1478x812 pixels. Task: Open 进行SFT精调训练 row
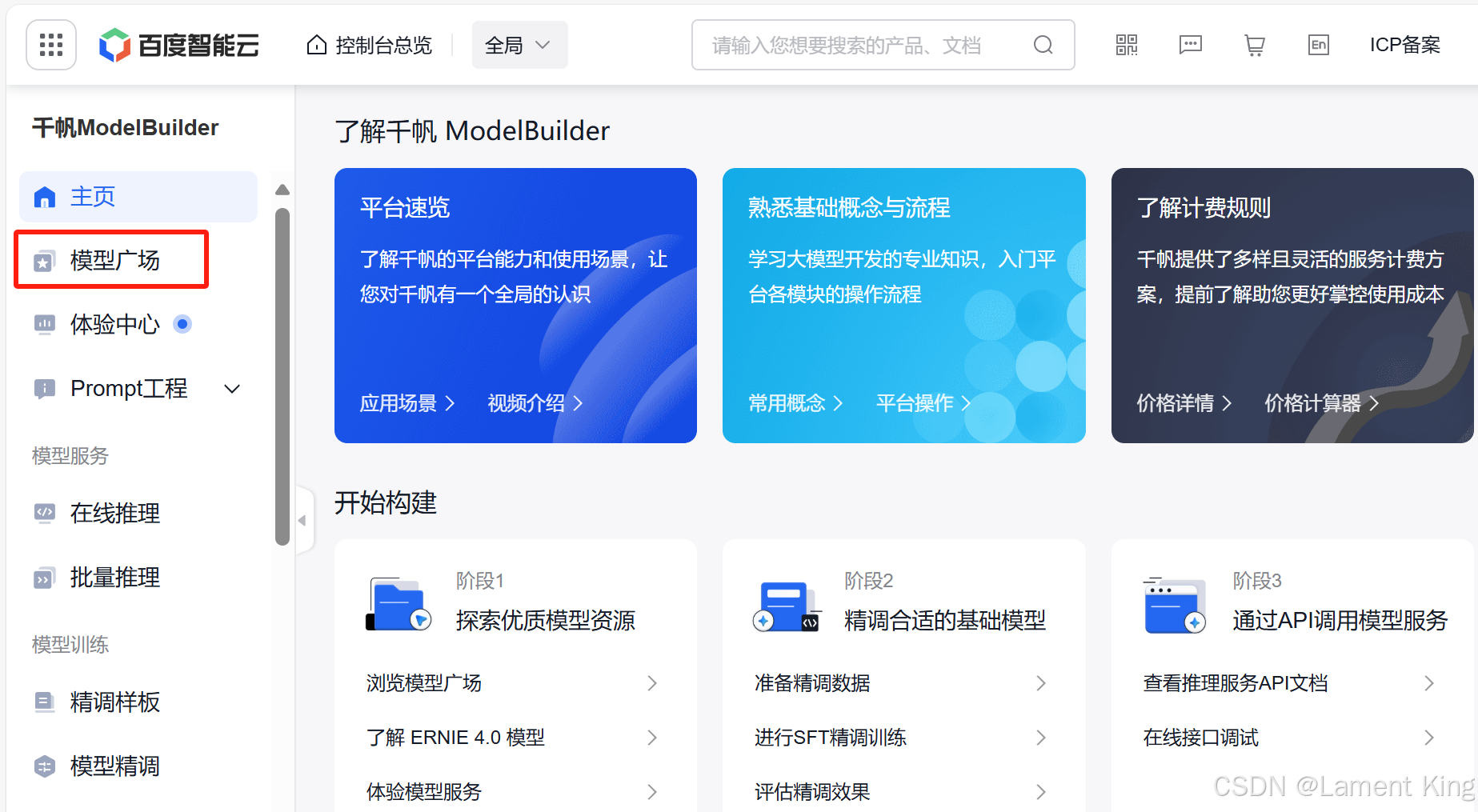click(901, 737)
